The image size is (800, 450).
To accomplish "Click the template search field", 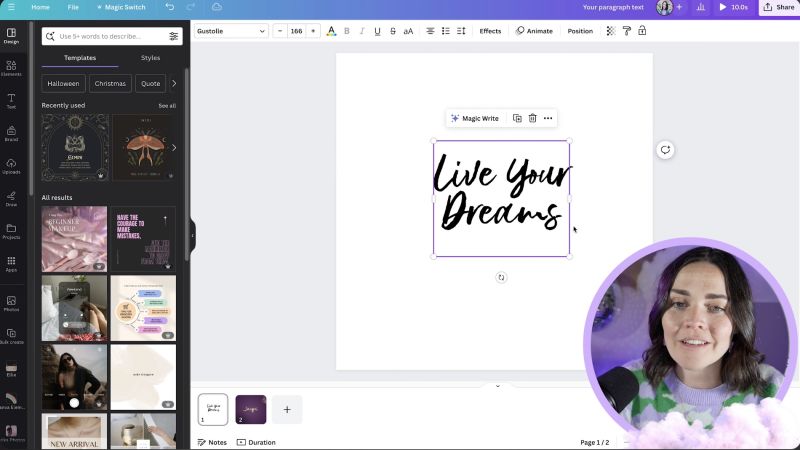I will pyautogui.click(x=112, y=36).
